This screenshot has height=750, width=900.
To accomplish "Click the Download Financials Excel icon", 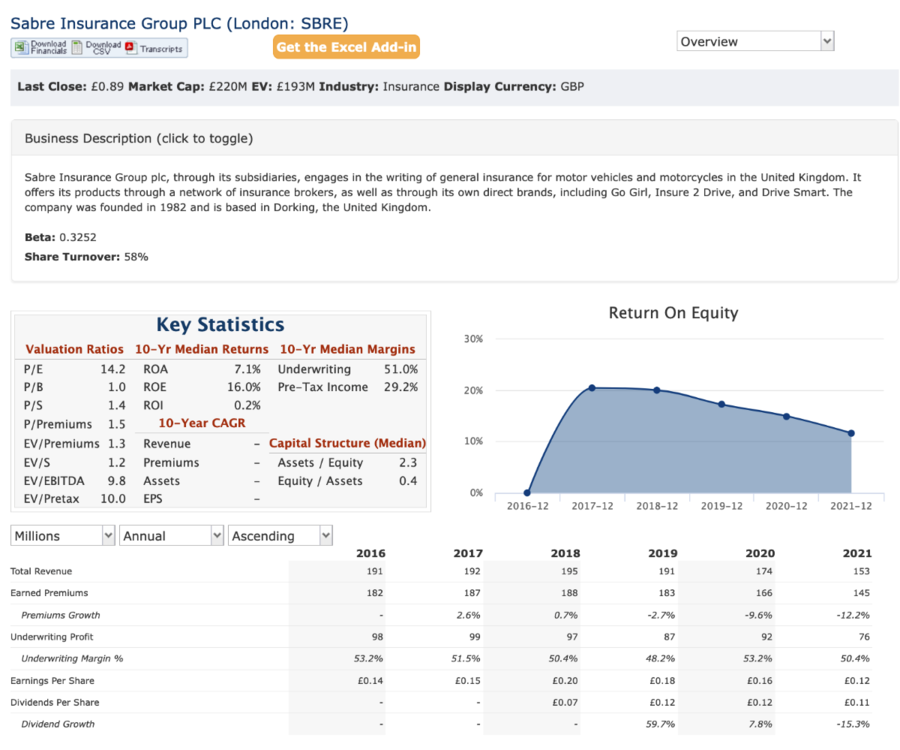I will tap(21, 48).
